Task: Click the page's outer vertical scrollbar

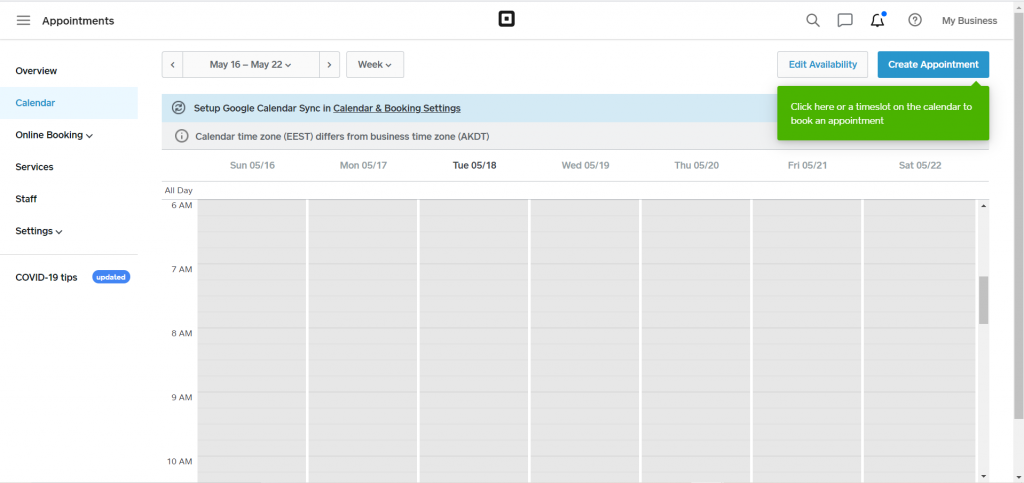Action: (x=1018, y=215)
